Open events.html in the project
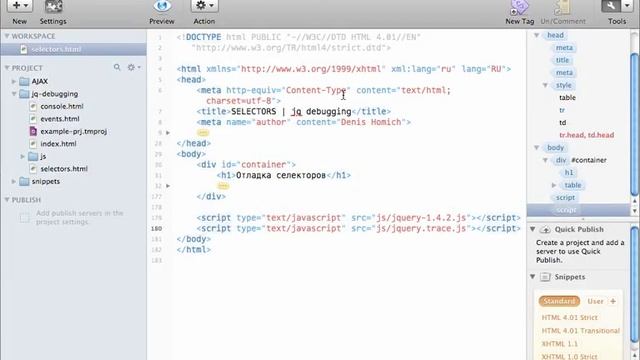Screen dimensions: 640x360 point(60,119)
